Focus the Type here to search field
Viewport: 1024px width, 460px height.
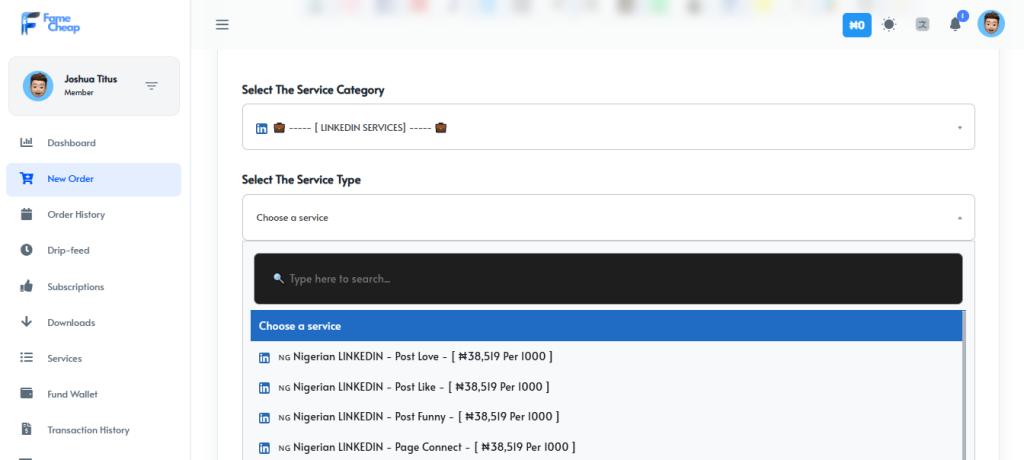tap(608, 278)
